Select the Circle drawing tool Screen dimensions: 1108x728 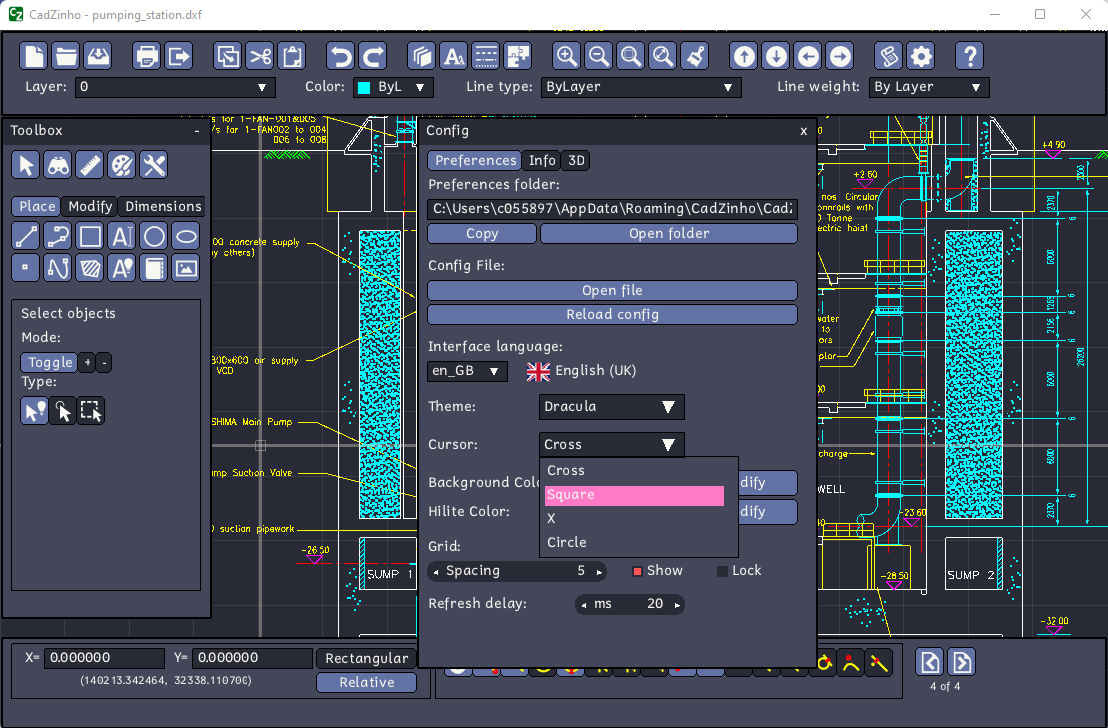pyautogui.click(x=154, y=236)
